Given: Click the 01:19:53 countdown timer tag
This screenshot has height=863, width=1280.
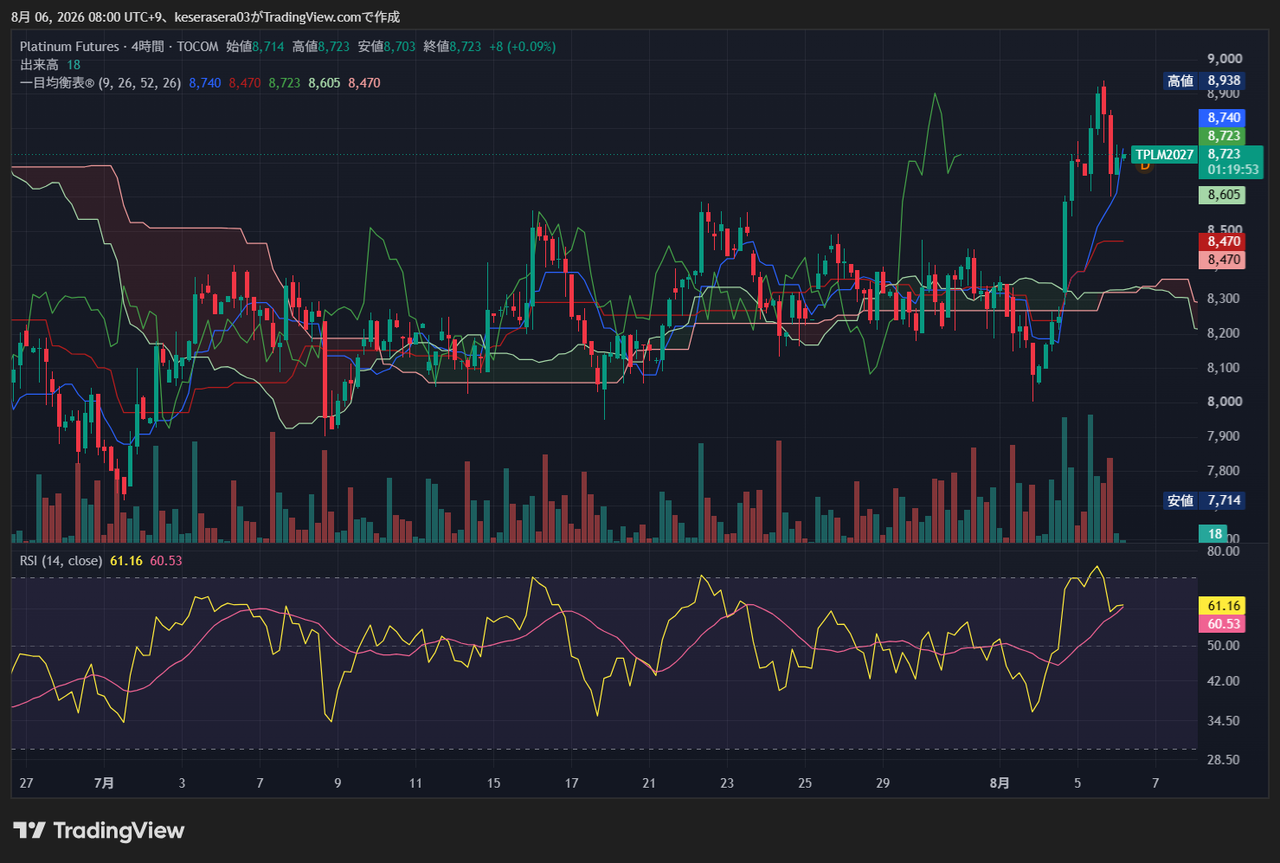Looking at the screenshot, I should 1232,170.
